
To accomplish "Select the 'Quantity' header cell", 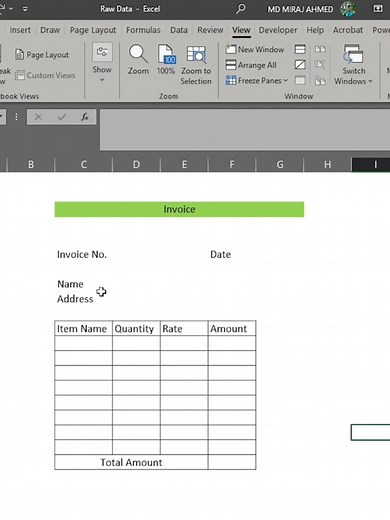I will coord(136,328).
